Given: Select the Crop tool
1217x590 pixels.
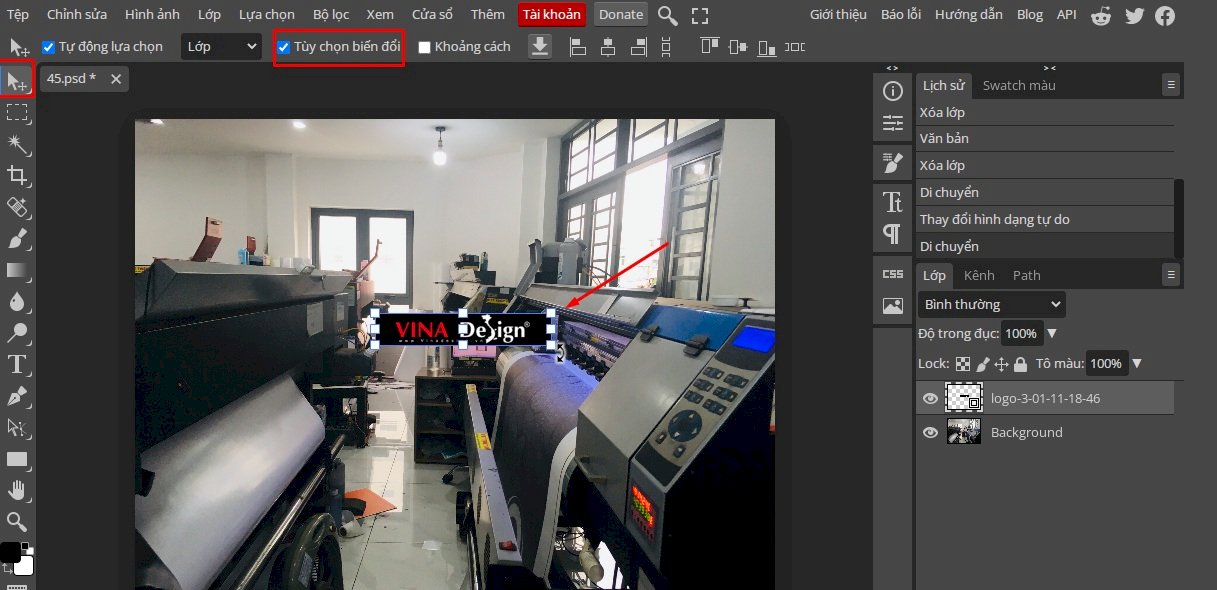Looking at the screenshot, I should point(17,176).
